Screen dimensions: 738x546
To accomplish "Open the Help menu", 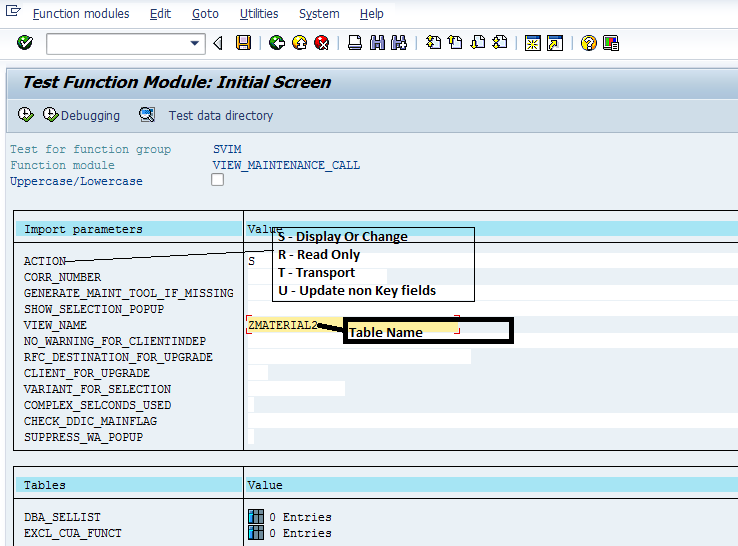I will pos(372,14).
